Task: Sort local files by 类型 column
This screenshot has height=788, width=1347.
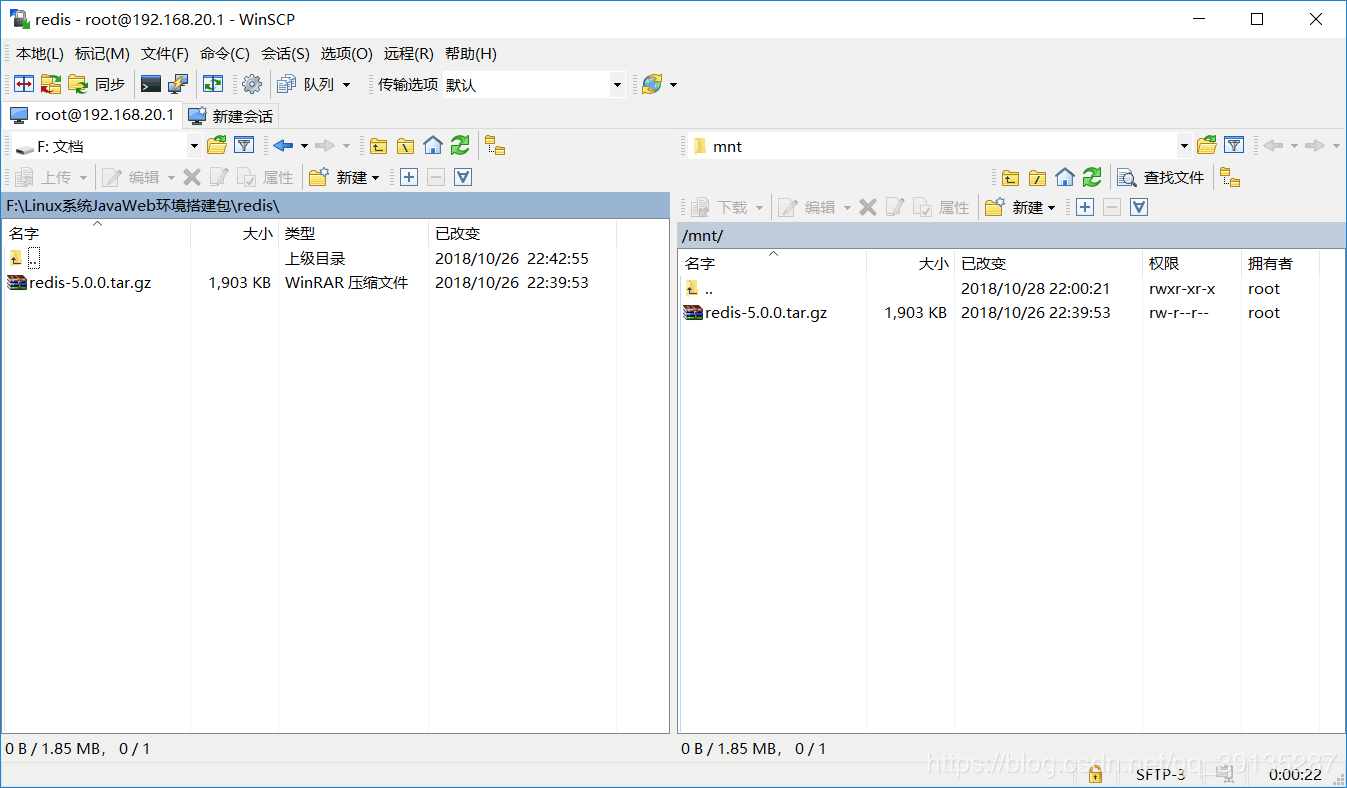Action: (353, 233)
